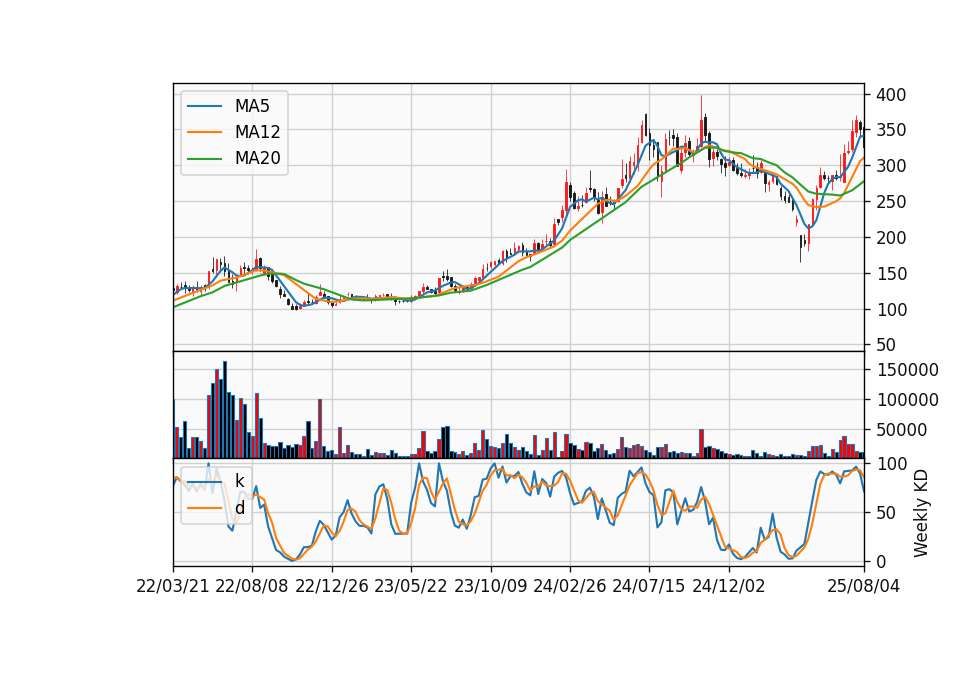
Task: Click the MA12 legend label
Action: click(257, 132)
